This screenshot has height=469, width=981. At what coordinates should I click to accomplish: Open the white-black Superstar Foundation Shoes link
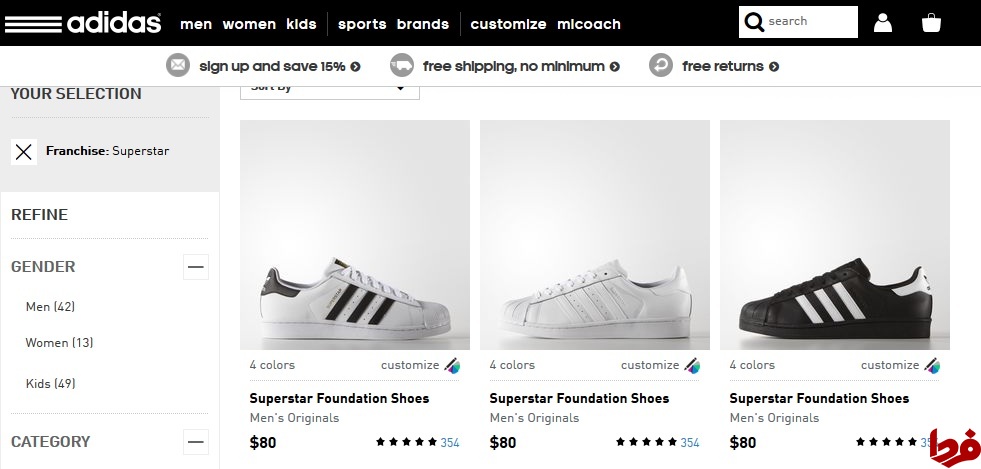(339, 398)
